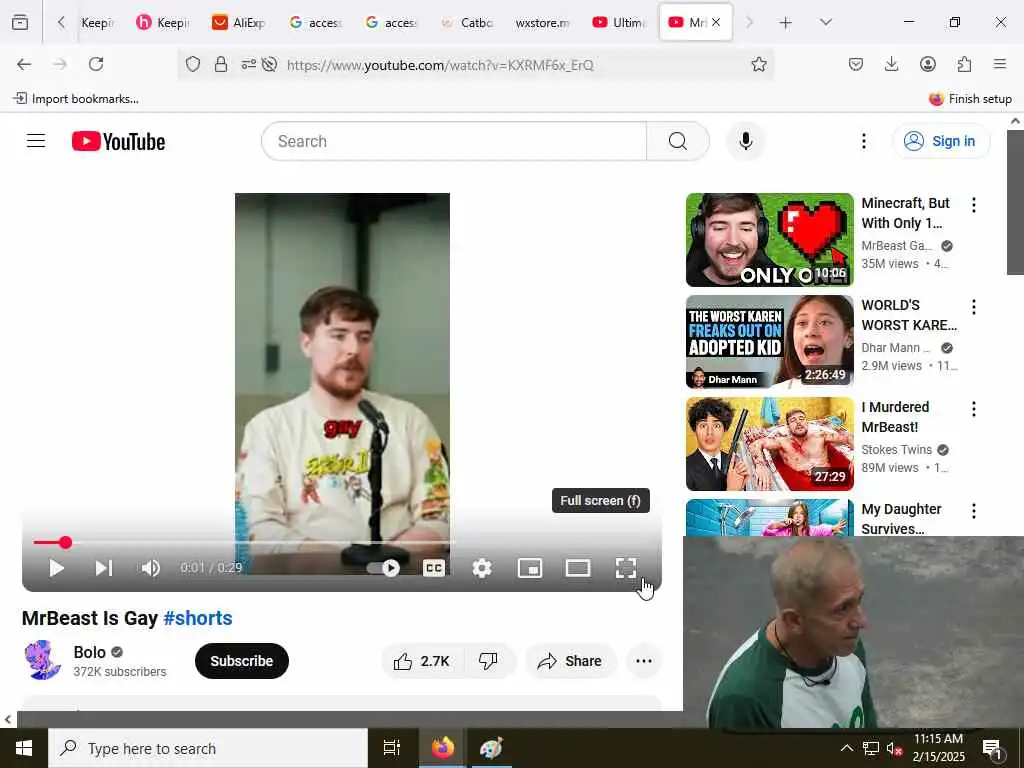Viewport: 1024px width, 768px height.
Task: Click the Sign in button
Action: coord(941,141)
